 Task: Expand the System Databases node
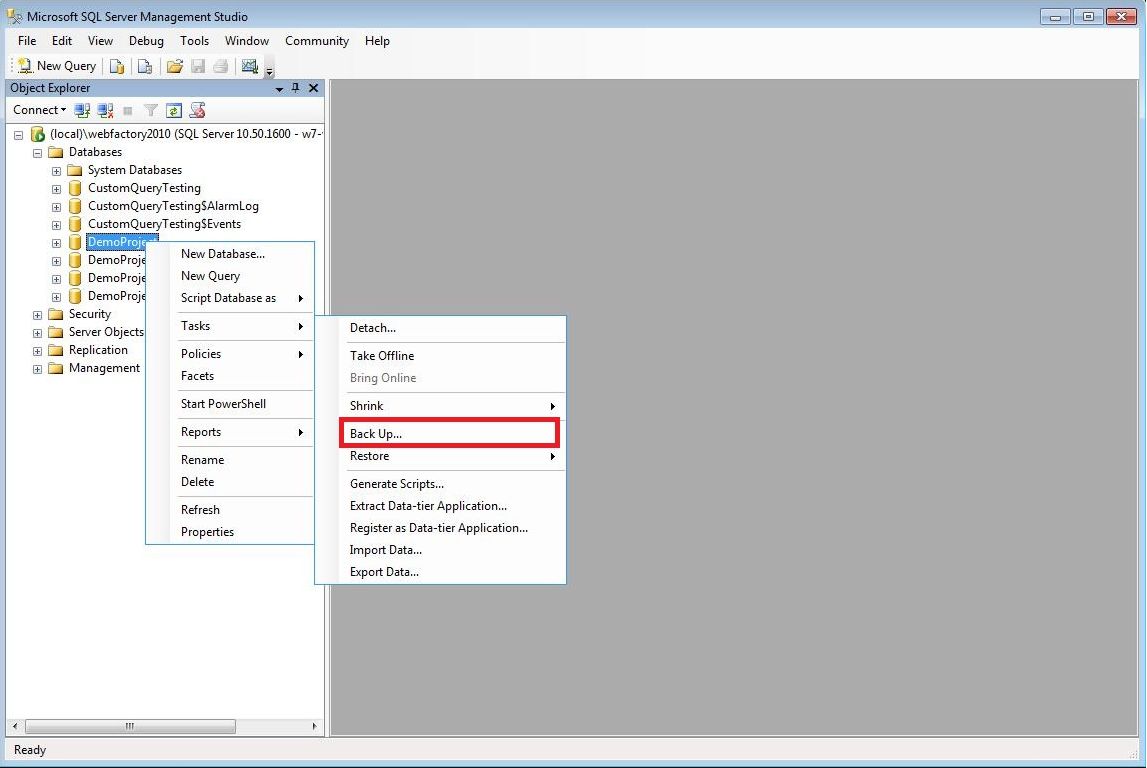pos(57,171)
